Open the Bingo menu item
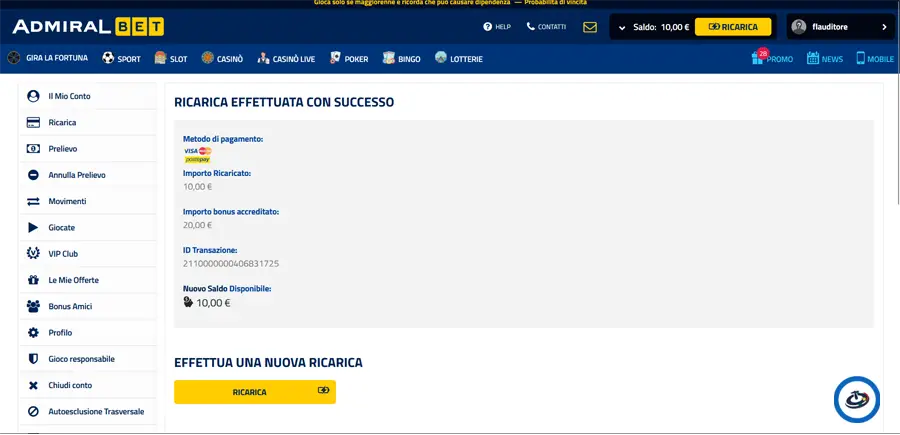The height and width of the screenshot is (435, 900). click(x=401, y=59)
